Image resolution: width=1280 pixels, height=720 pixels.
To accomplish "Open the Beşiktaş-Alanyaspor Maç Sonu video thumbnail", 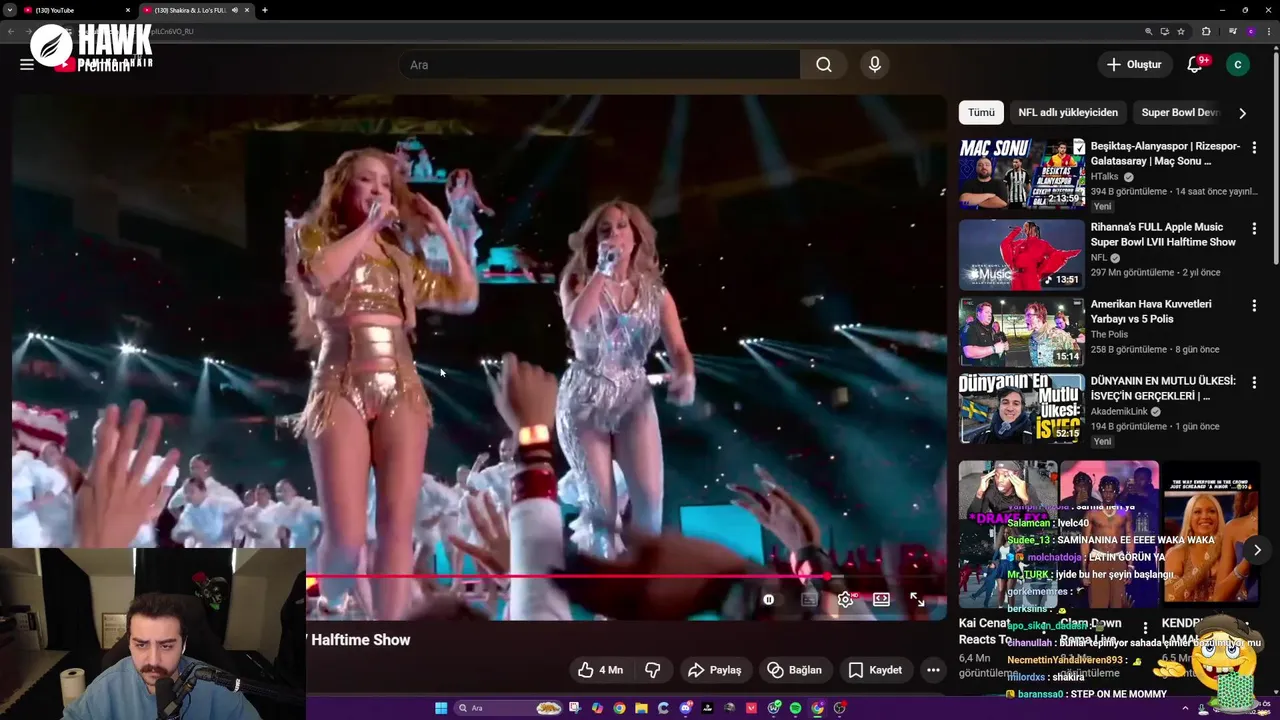I will tap(1021, 174).
